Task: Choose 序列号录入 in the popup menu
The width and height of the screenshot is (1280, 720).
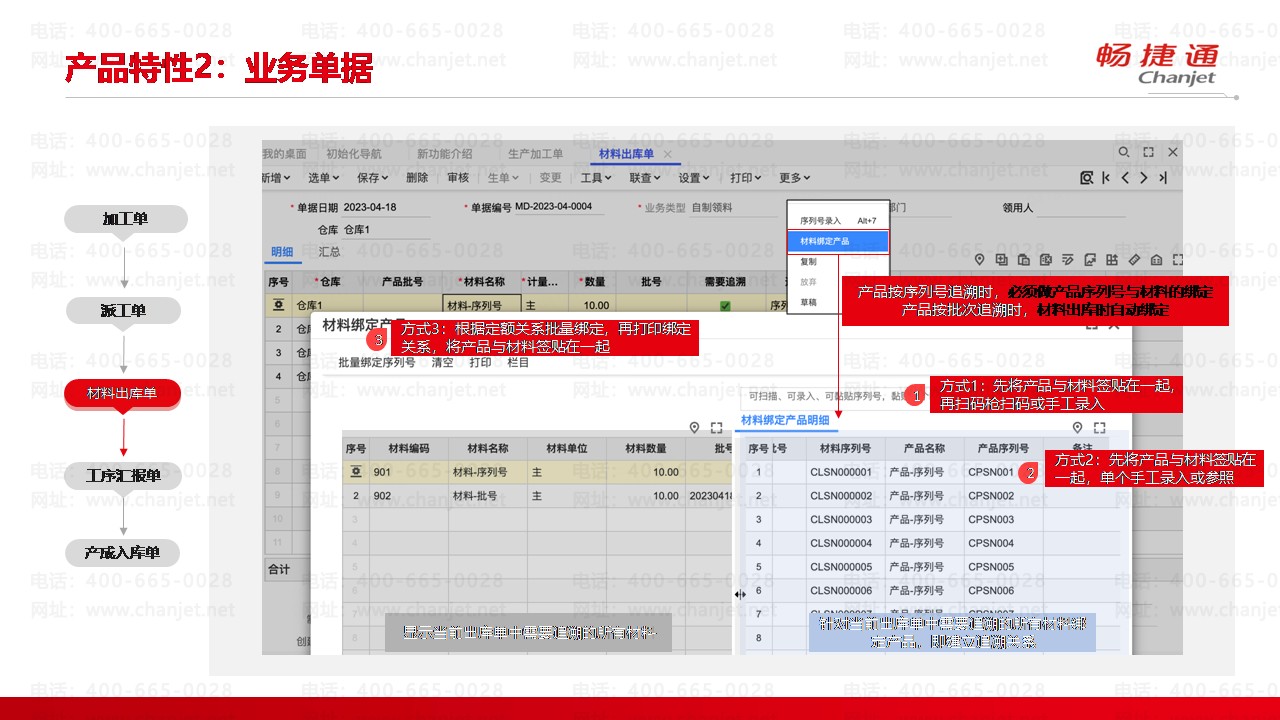Action: [x=838, y=220]
